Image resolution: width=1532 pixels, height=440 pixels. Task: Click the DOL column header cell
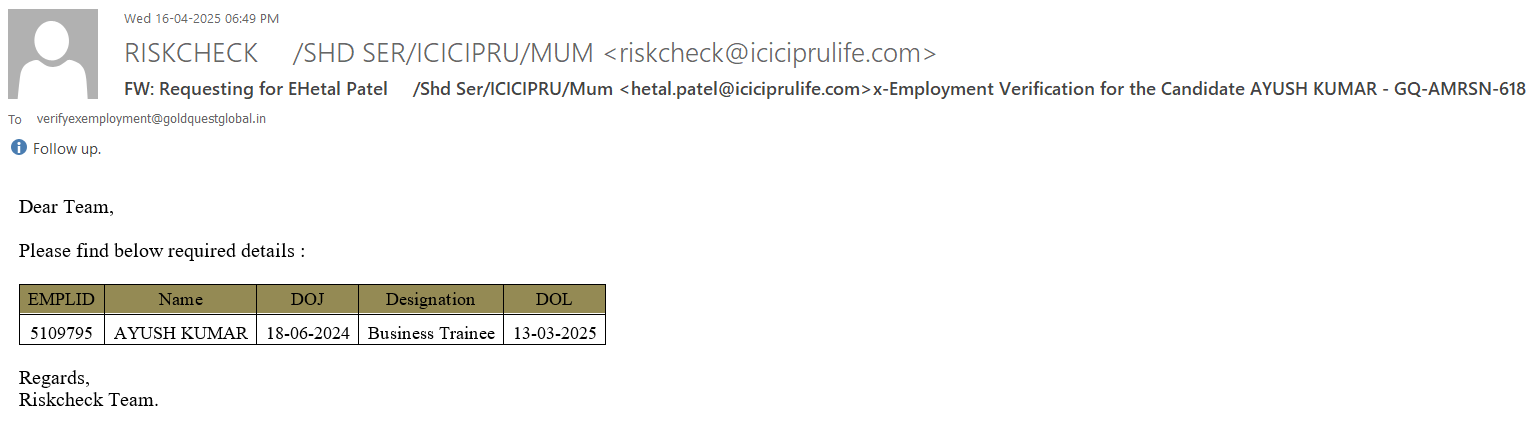(x=554, y=299)
